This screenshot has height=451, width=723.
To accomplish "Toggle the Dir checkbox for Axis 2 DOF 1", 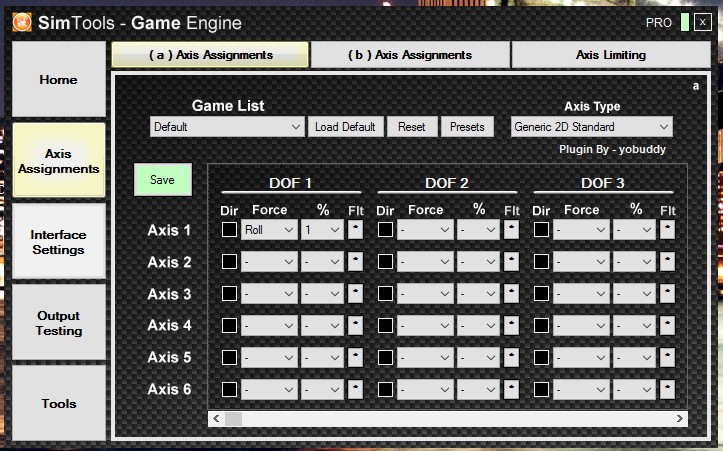I will 229,261.
